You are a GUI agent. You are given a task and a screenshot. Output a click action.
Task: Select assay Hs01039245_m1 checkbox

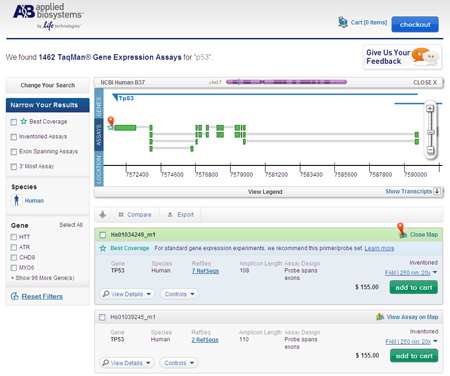point(102,317)
